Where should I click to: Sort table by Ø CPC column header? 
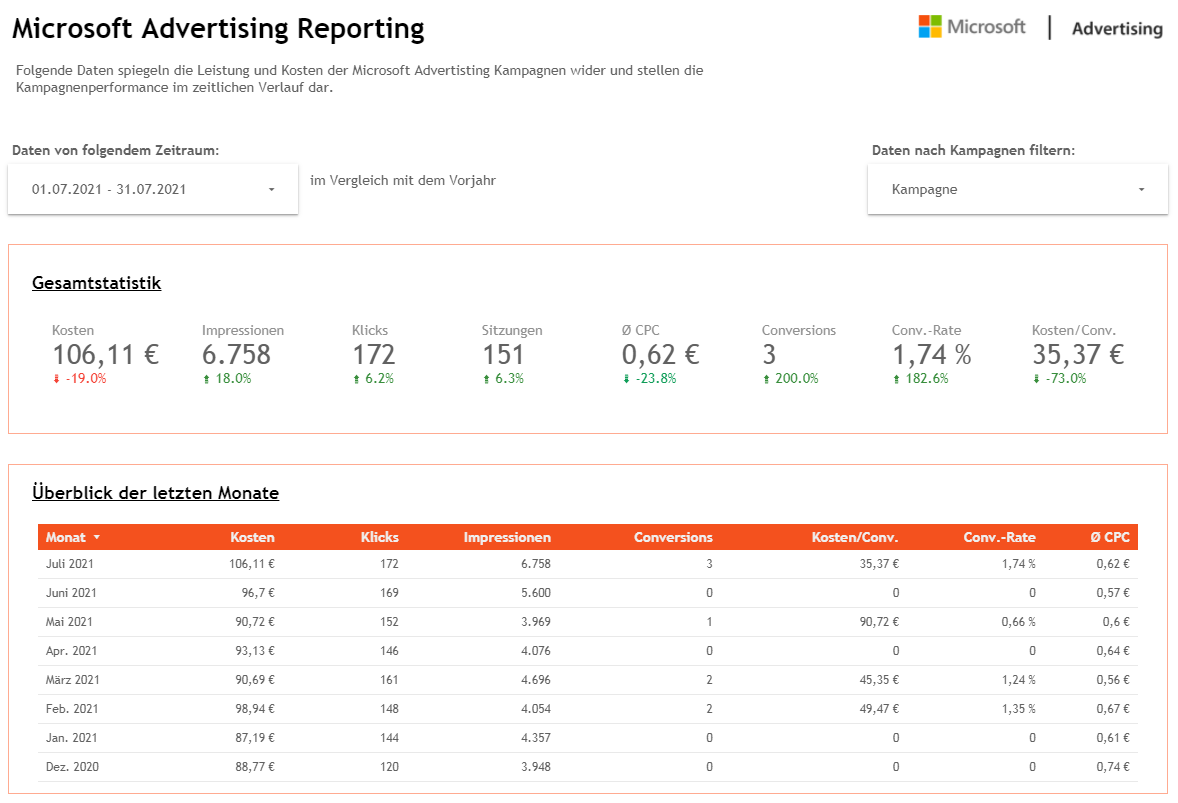pos(1110,537)
